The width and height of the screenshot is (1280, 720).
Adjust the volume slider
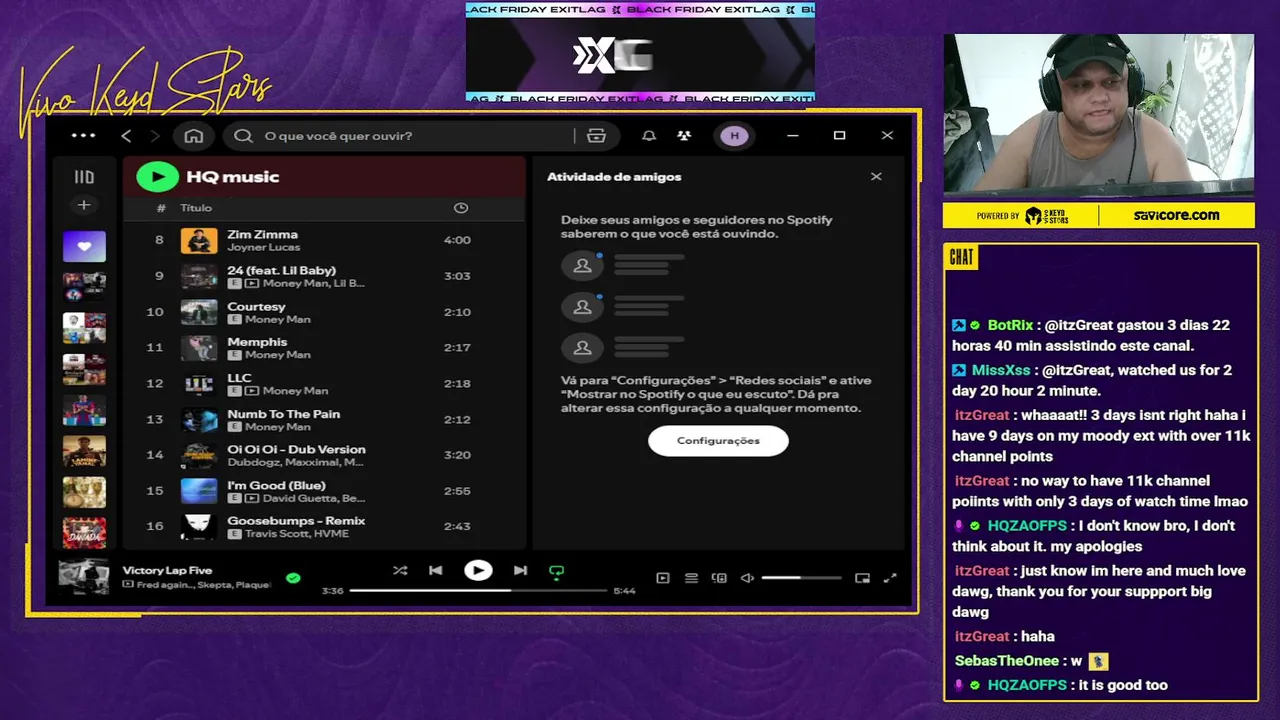pos(801,578)
